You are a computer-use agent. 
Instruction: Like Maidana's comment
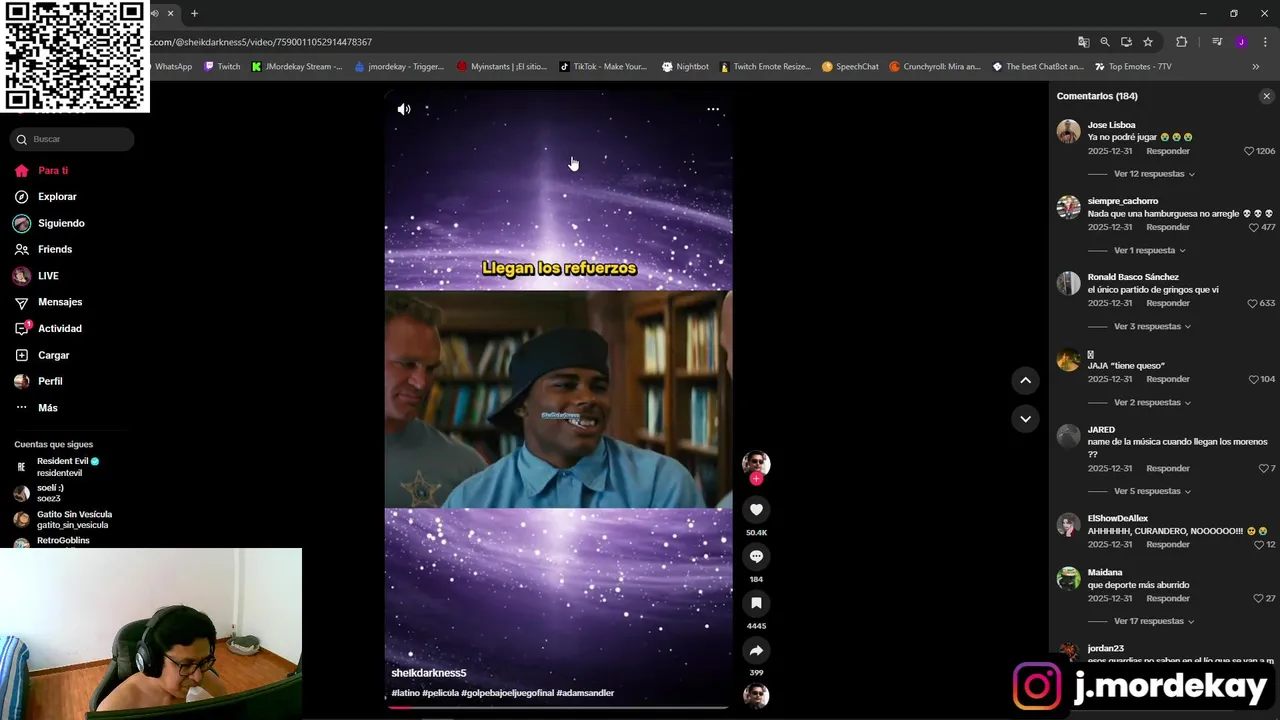point(1258,598)
